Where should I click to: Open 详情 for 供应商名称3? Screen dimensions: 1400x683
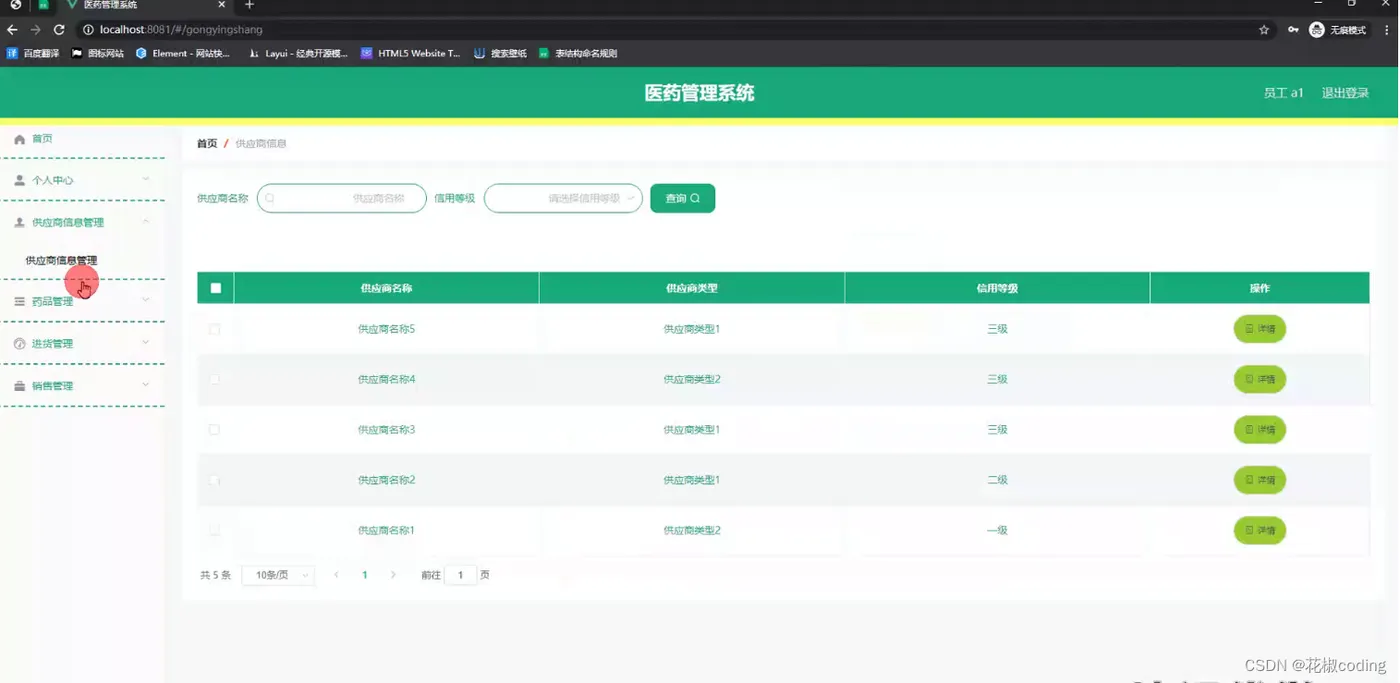click(1259, 430)
